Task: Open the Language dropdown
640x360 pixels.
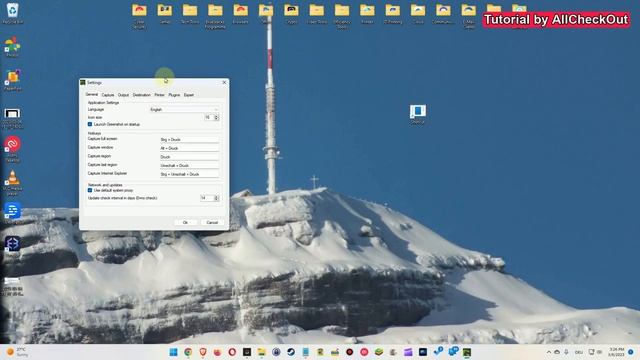Action: pyautogui.click(x=184, y=109)
